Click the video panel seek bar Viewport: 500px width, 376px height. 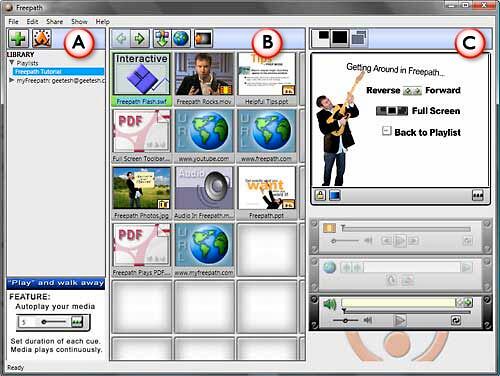click(406, 229)
